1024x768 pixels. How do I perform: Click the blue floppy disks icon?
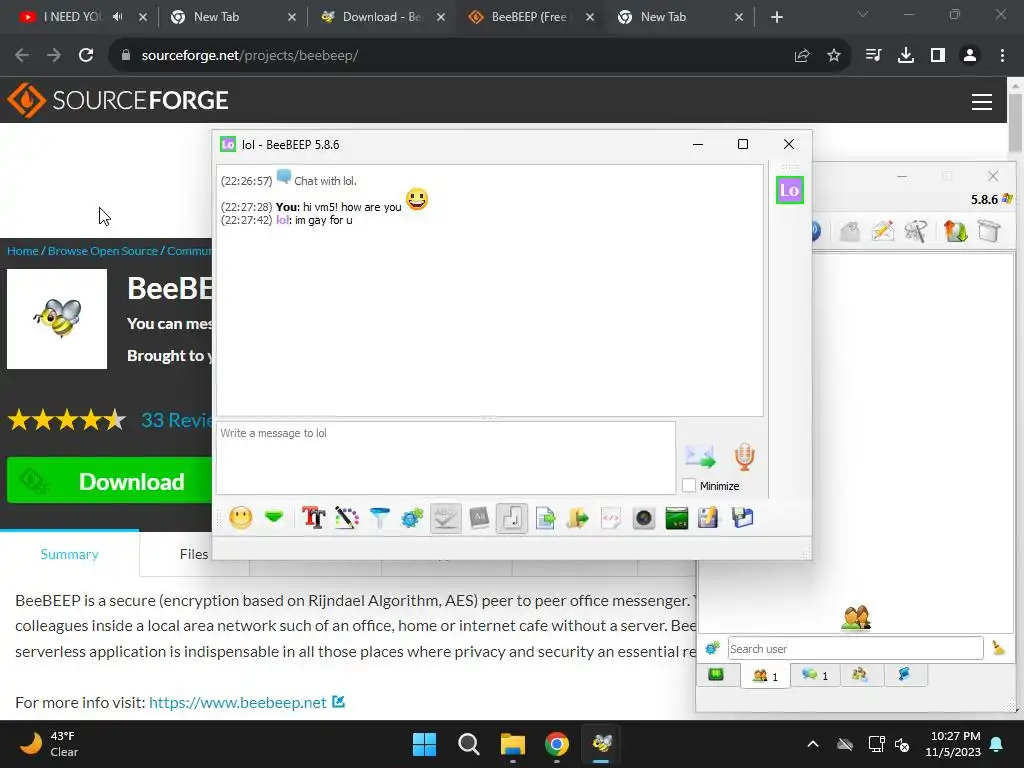pyautogui.click(x=742, y=519)
